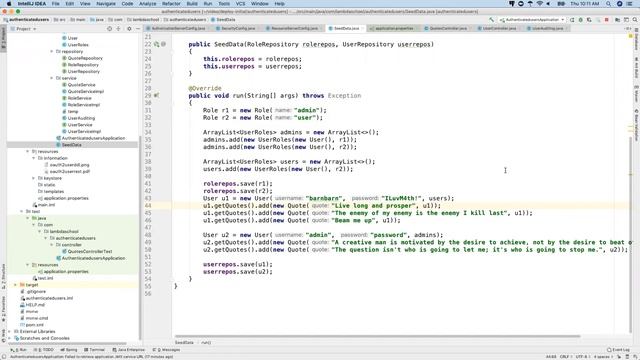Click the run() breadcrumb below editor
Viewport: 640px width, 360px height.
pos(206,343)
